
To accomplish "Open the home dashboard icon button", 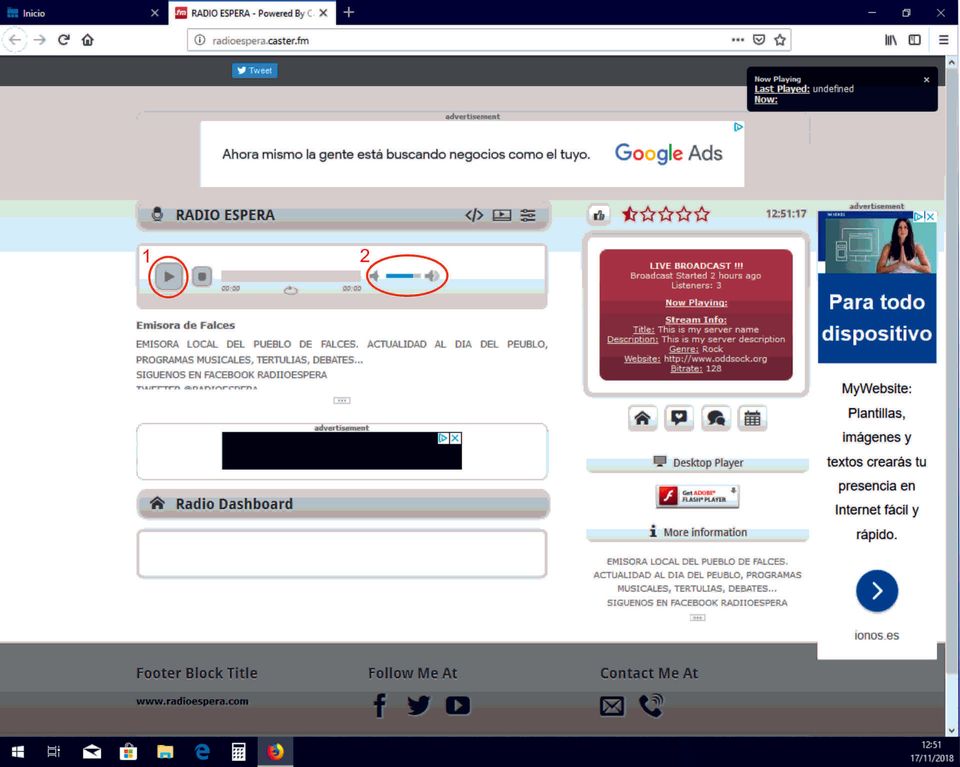I will [642, 419].
